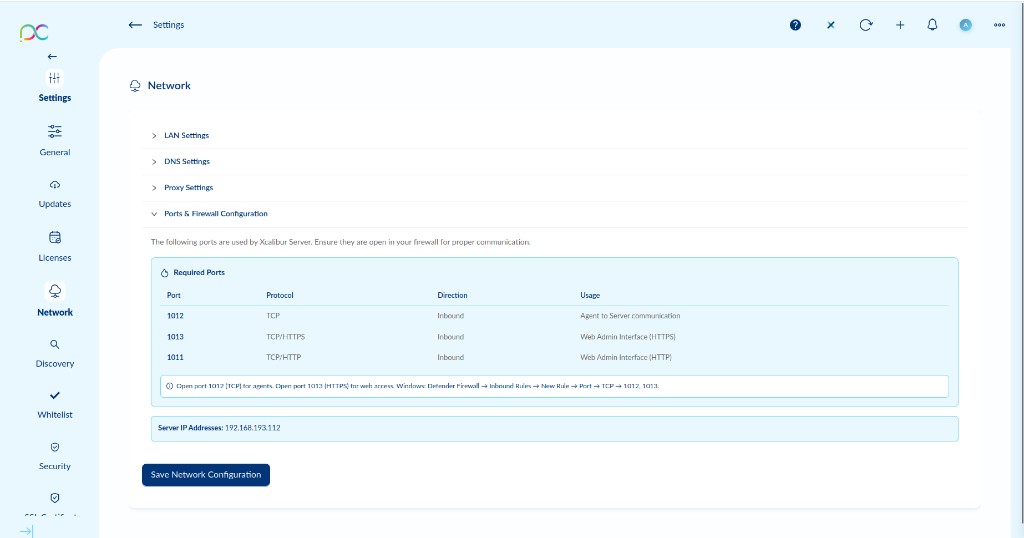This screenshot has height=538, width=1024.
Task: Click the plus icon in top bar
Action: point(899,25)
